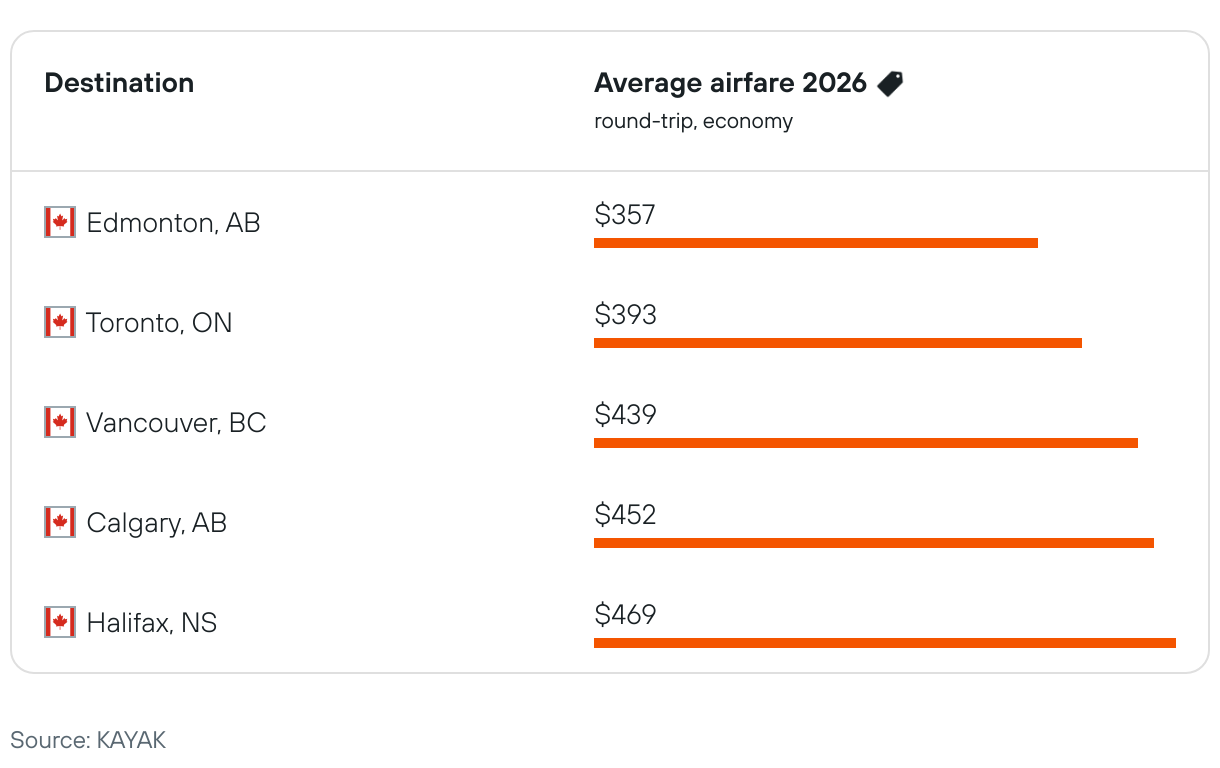Screen dimensions: 1220x768
Task: Open the Halifax, NS destination
Action: pyautogui.click(x=151, y=622)
